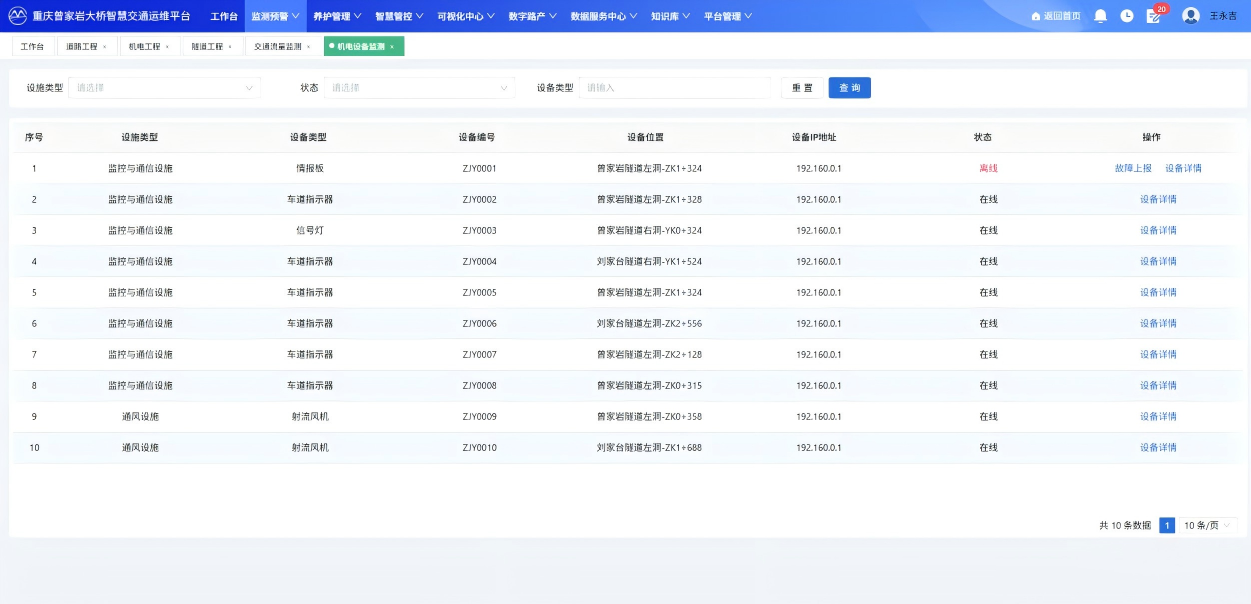Expand the 数字路产 menu
Viewport: 1251px width, 604px height.
[532, 16]
